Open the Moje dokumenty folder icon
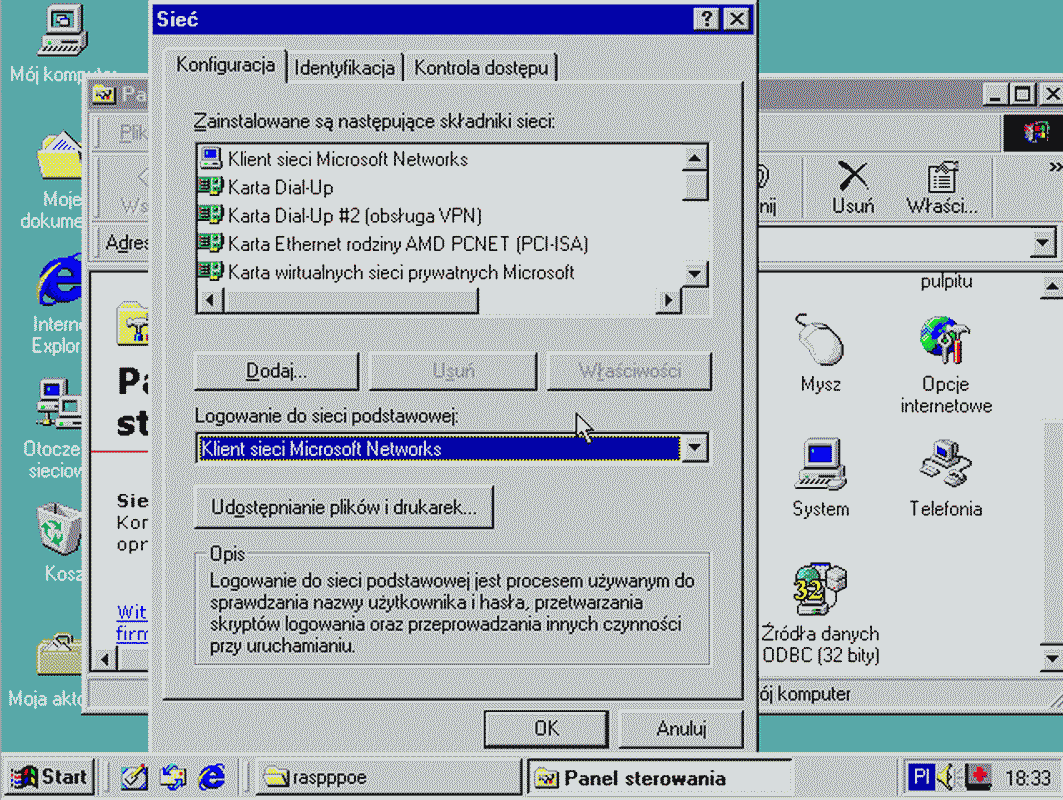 60,156
